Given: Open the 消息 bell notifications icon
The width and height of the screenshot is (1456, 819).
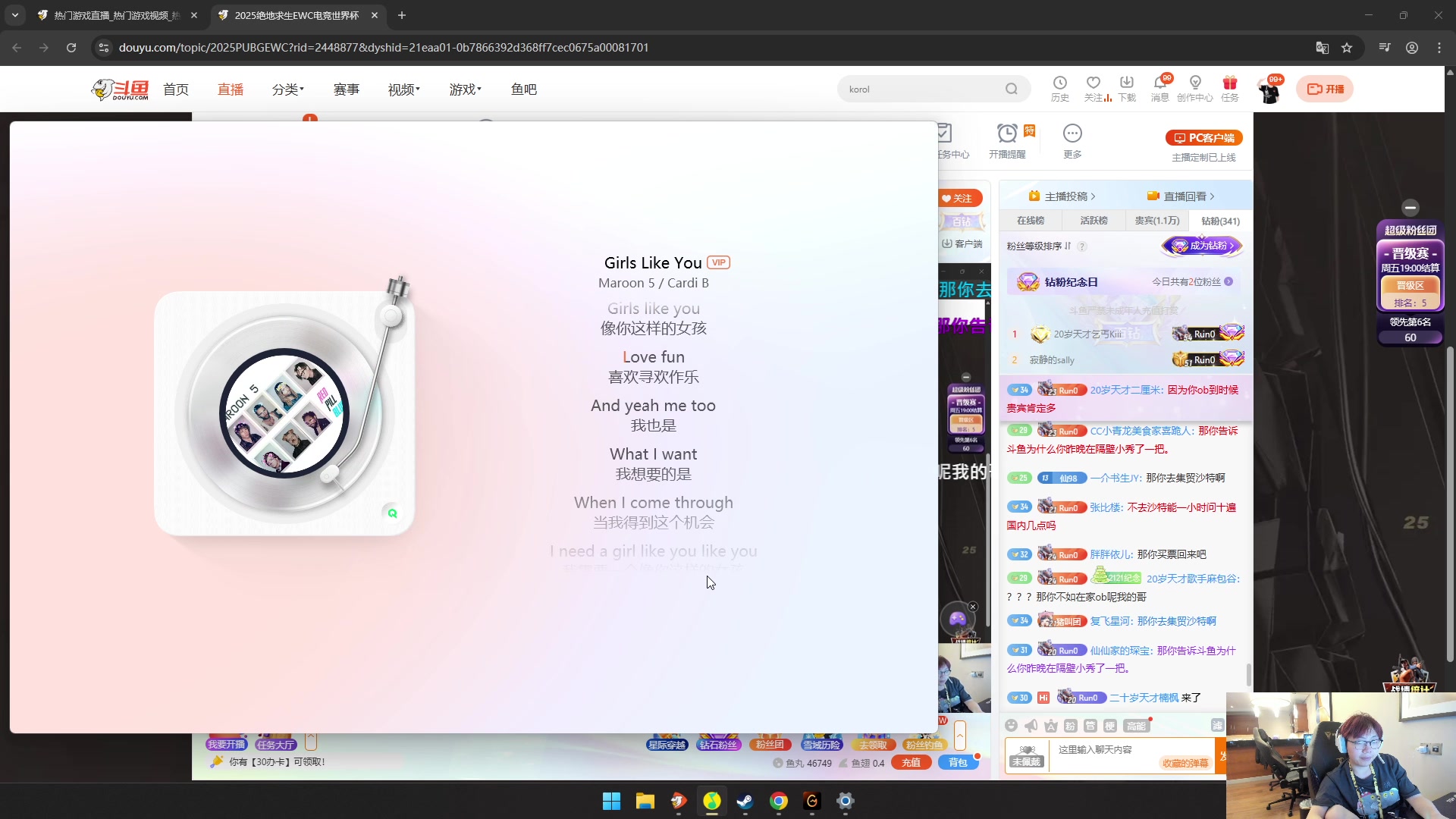Looking at the screenshot, I should pos(1160,83).
